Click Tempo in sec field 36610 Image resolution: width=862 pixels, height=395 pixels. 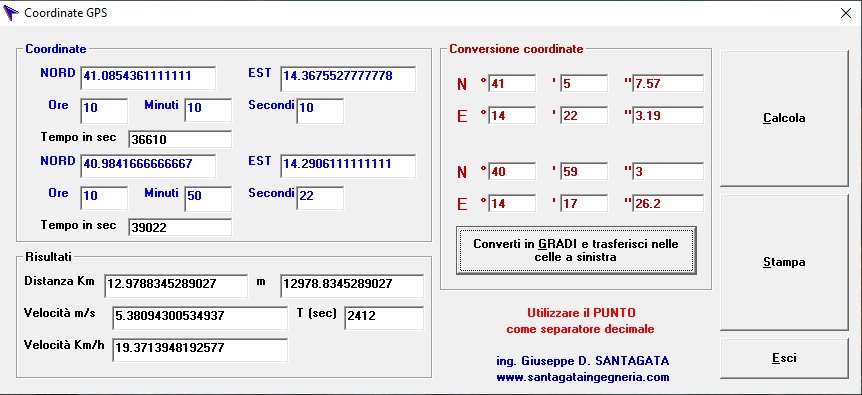pyautogui.click(x=180, y=140)
